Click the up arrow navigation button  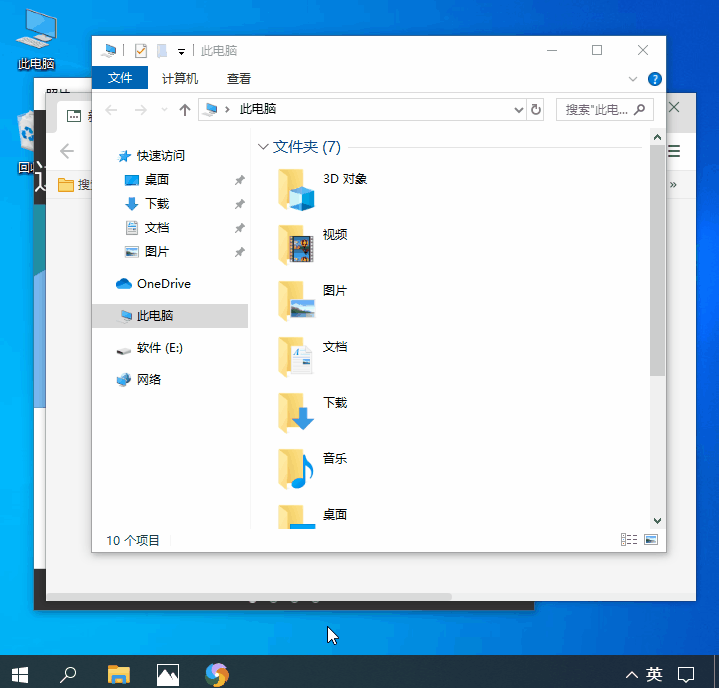pos(184,110)
